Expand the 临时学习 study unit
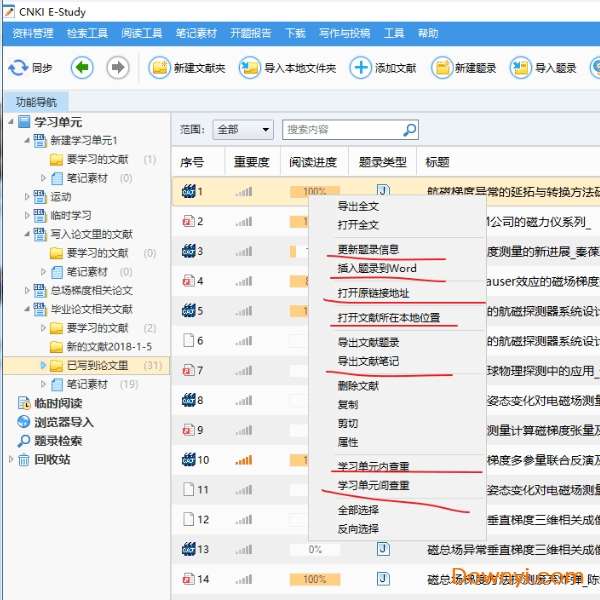600x600 pixels. click(27, 215)
